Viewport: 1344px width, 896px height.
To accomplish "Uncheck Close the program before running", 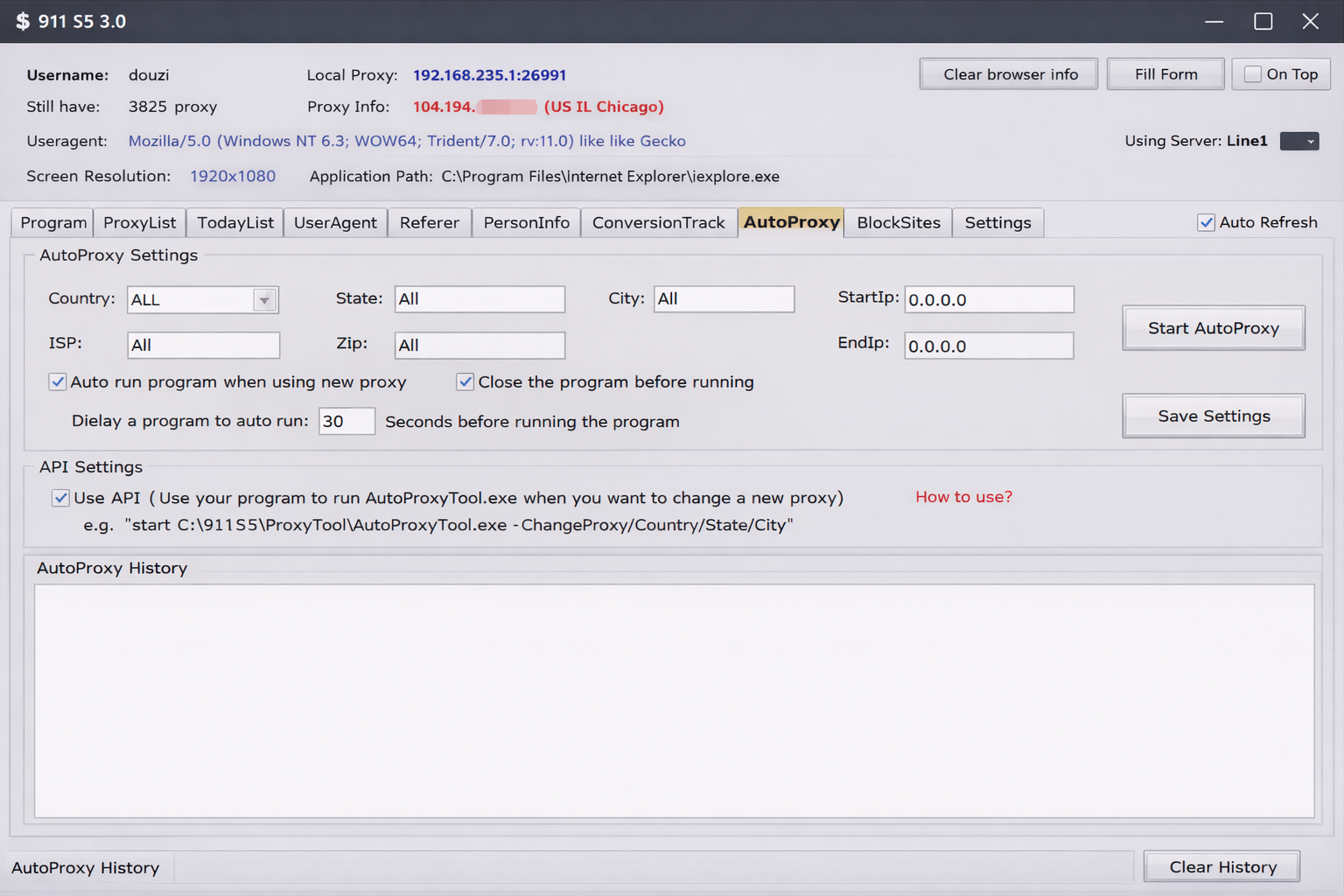I will 465,382.
